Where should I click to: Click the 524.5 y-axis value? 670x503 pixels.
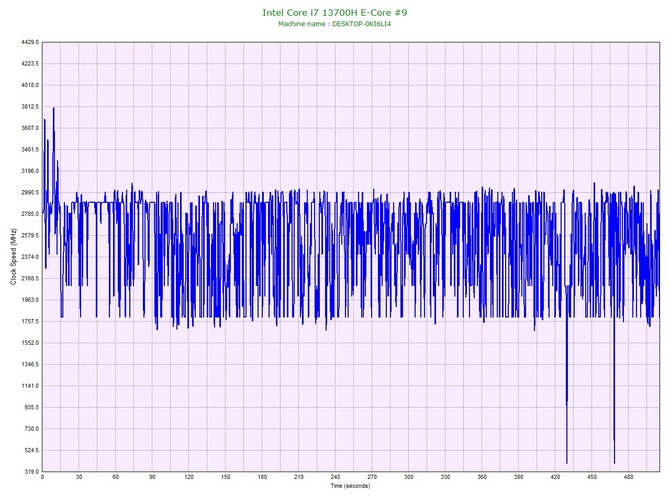point(31,450)
